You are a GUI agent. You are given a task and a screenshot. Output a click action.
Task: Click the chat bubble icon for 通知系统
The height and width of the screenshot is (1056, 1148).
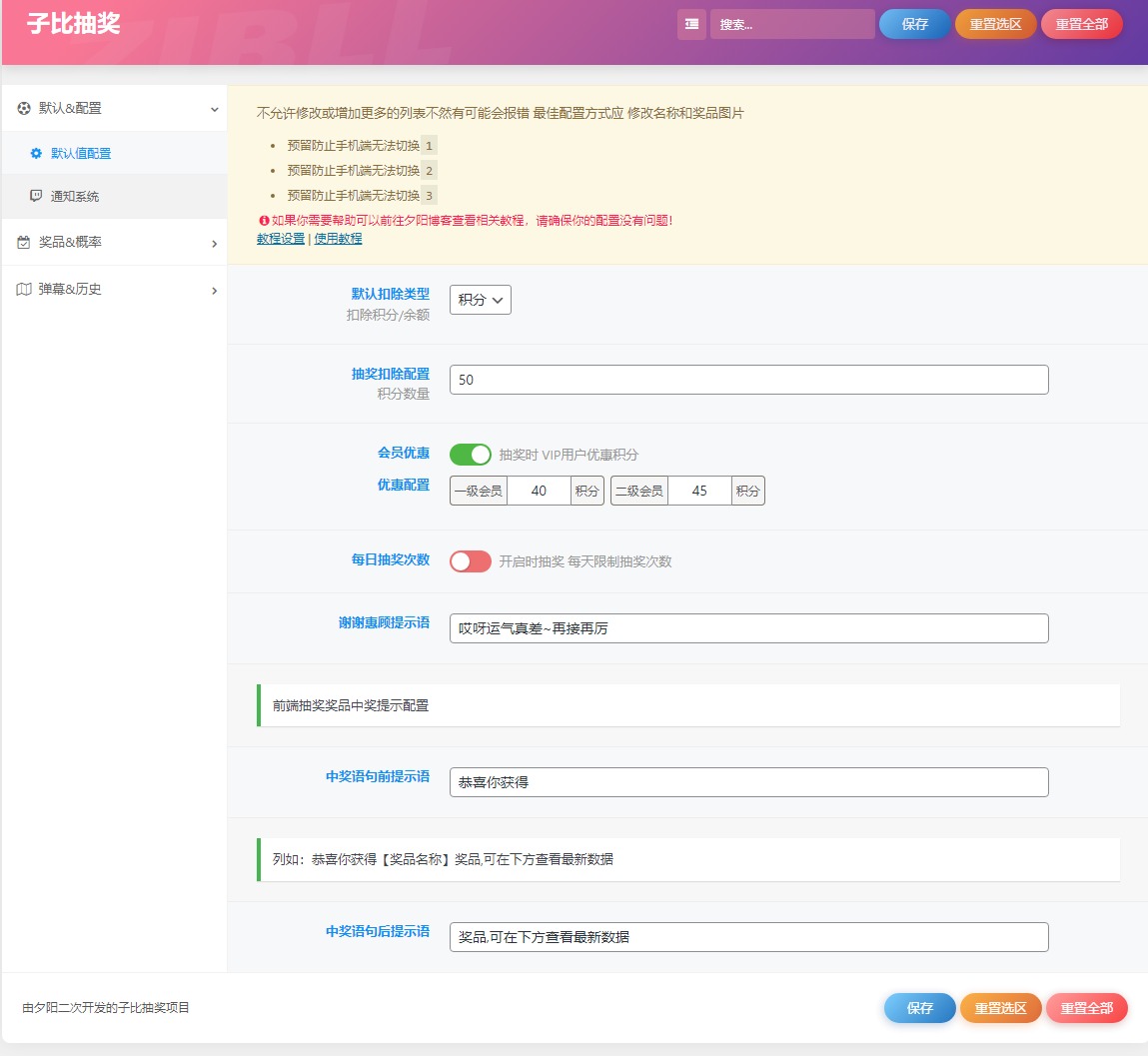36,196
